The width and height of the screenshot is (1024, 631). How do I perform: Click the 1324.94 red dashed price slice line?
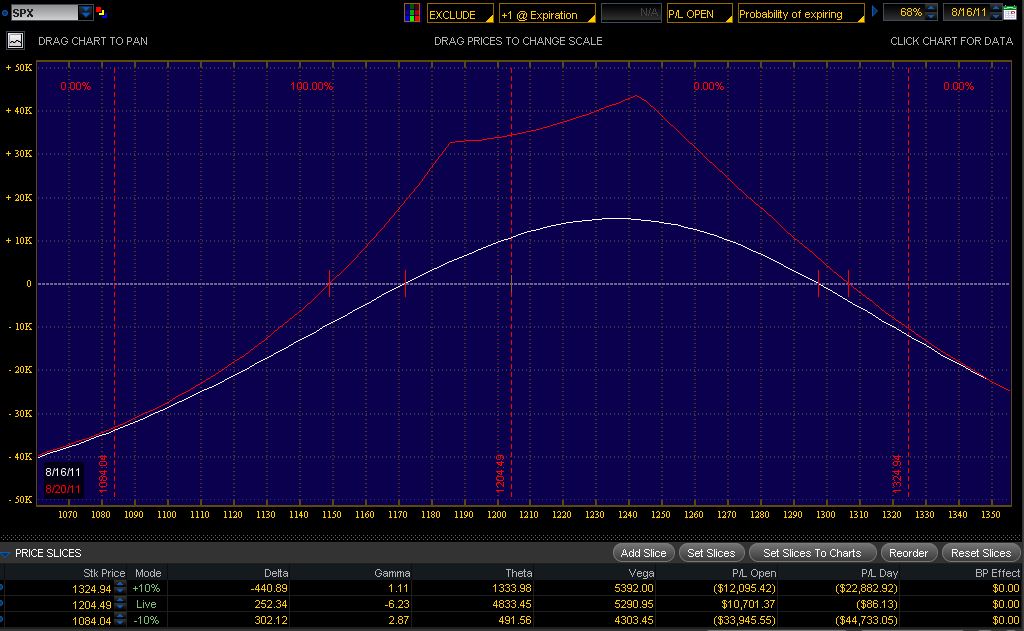coord(908,281)
